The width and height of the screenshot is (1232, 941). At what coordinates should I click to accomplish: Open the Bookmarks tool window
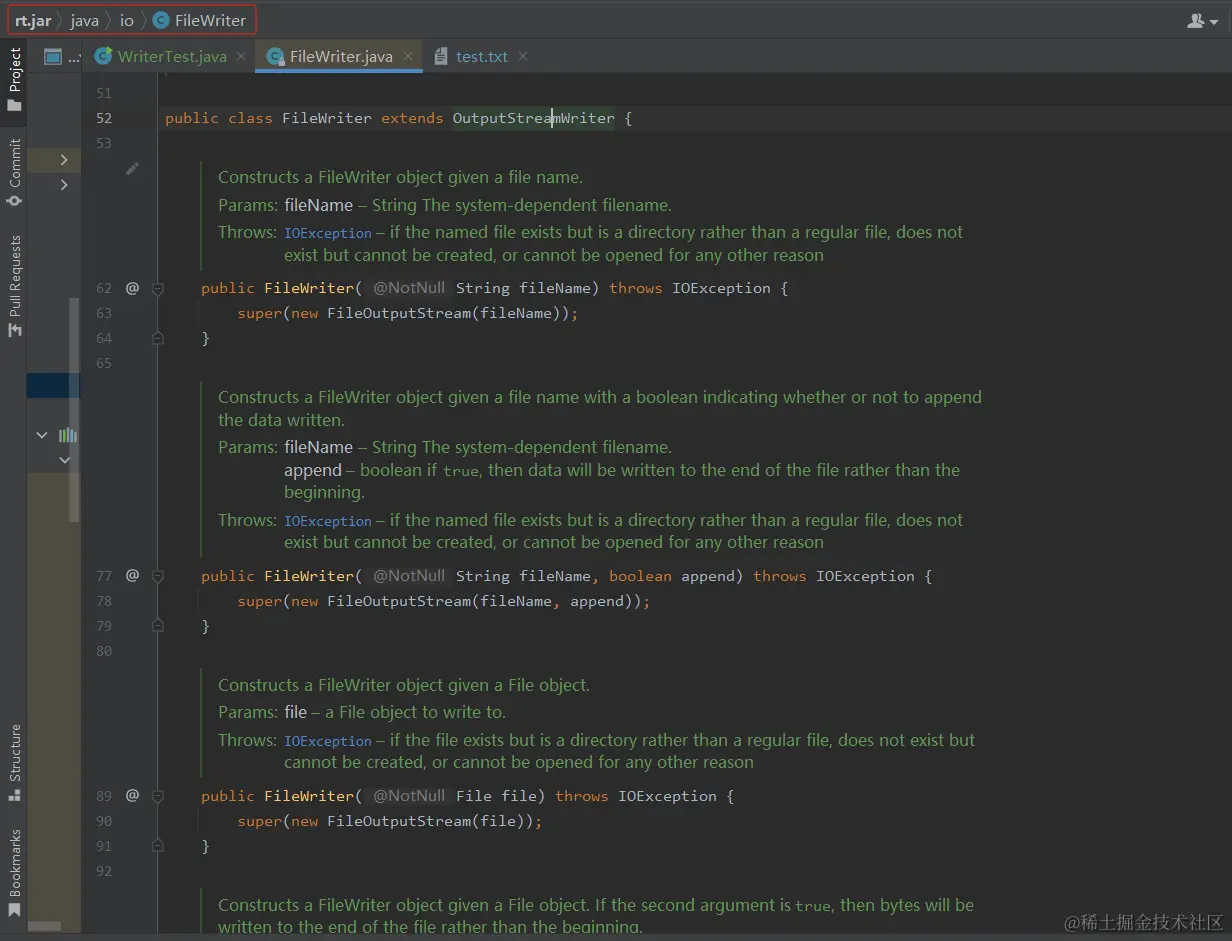click(x=14, y=873)
